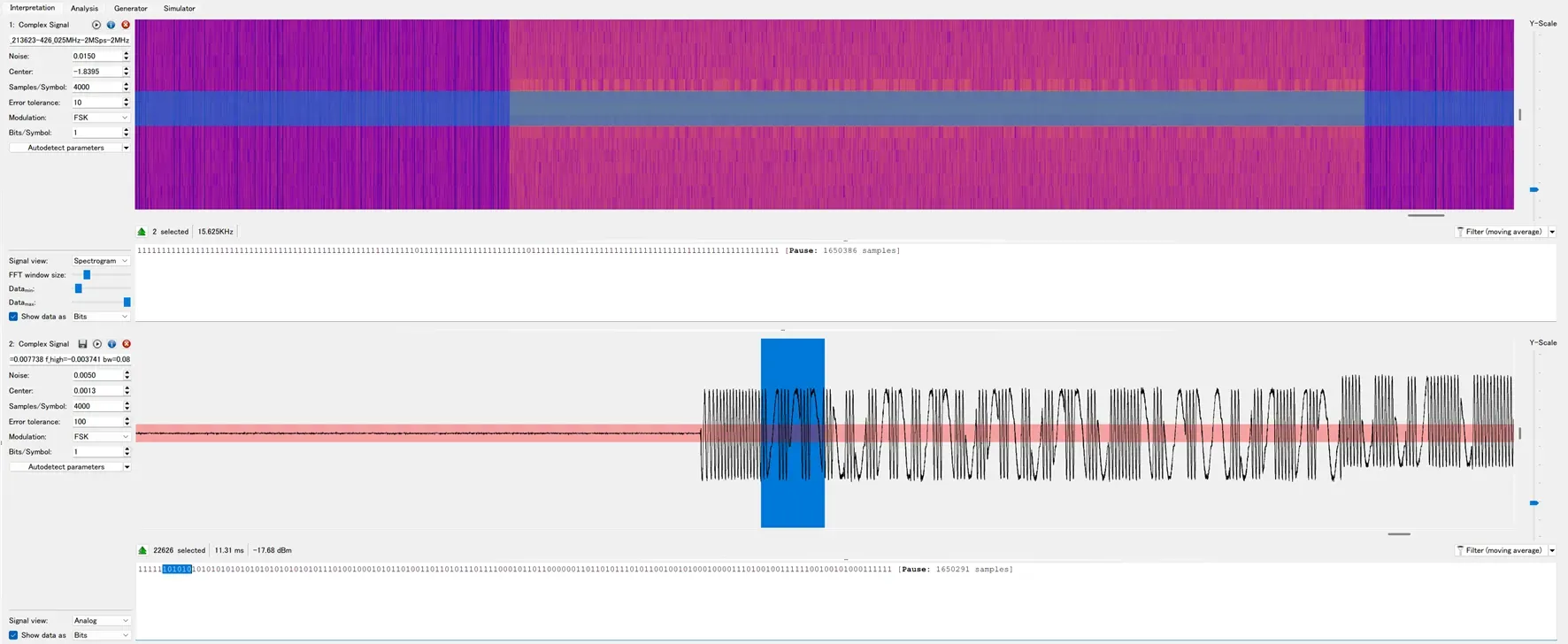Image resolution: width=1568 pixels, height=644 pixels.
Task: Uncheck 'Show data as' checkbox for signal 2
Action: (13, 635)
